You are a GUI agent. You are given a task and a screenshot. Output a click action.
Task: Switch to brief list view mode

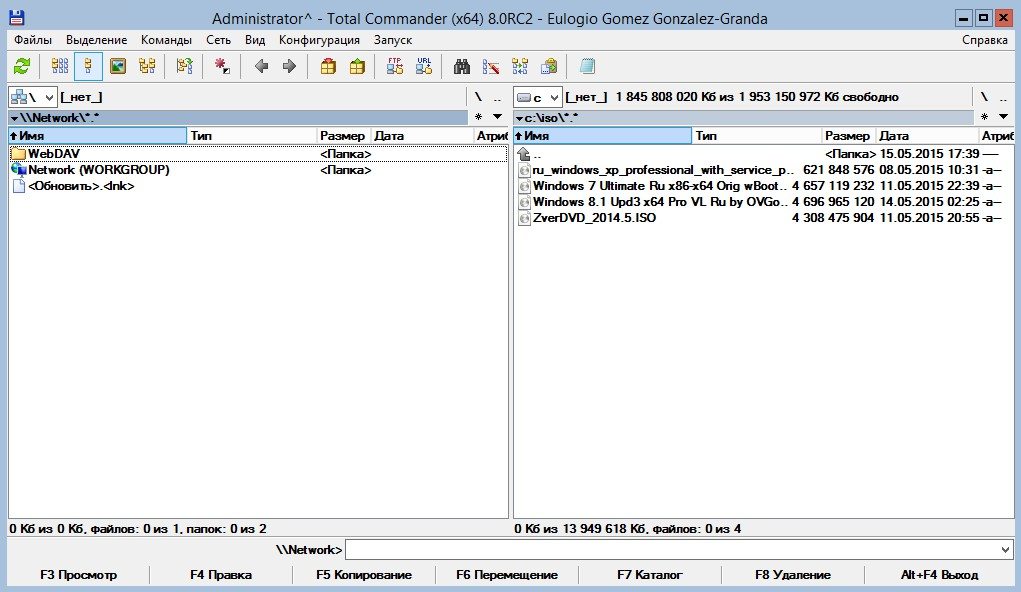point(60,67)
